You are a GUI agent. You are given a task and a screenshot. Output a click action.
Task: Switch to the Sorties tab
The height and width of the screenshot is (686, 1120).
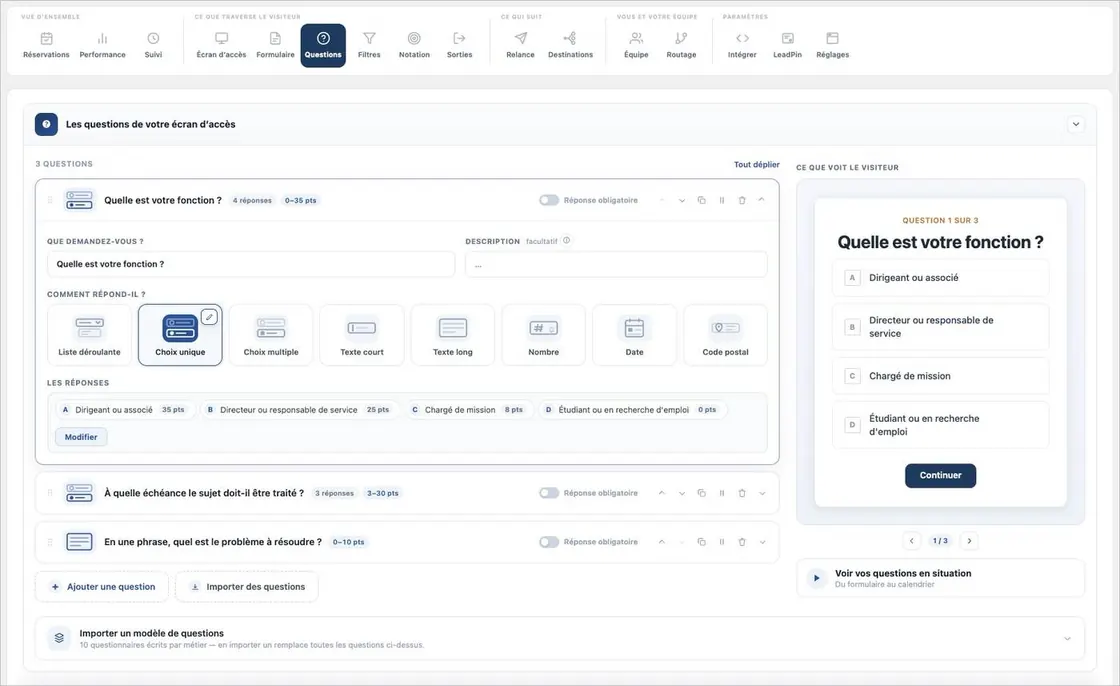click(x=459, y=45)
